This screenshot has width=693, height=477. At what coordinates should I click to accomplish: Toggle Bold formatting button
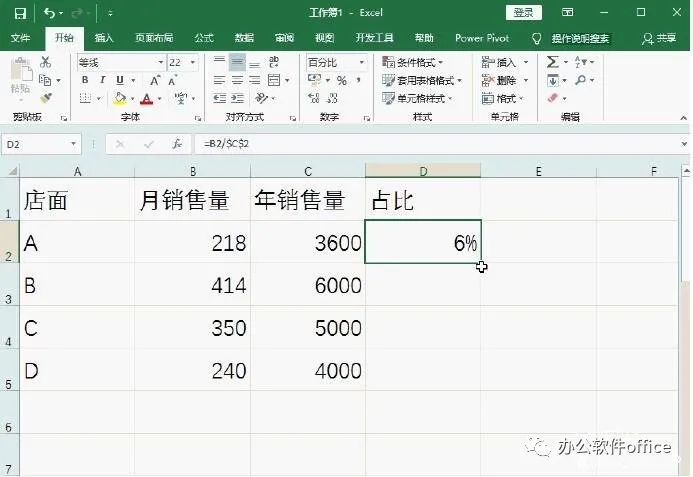pos(85,80)
